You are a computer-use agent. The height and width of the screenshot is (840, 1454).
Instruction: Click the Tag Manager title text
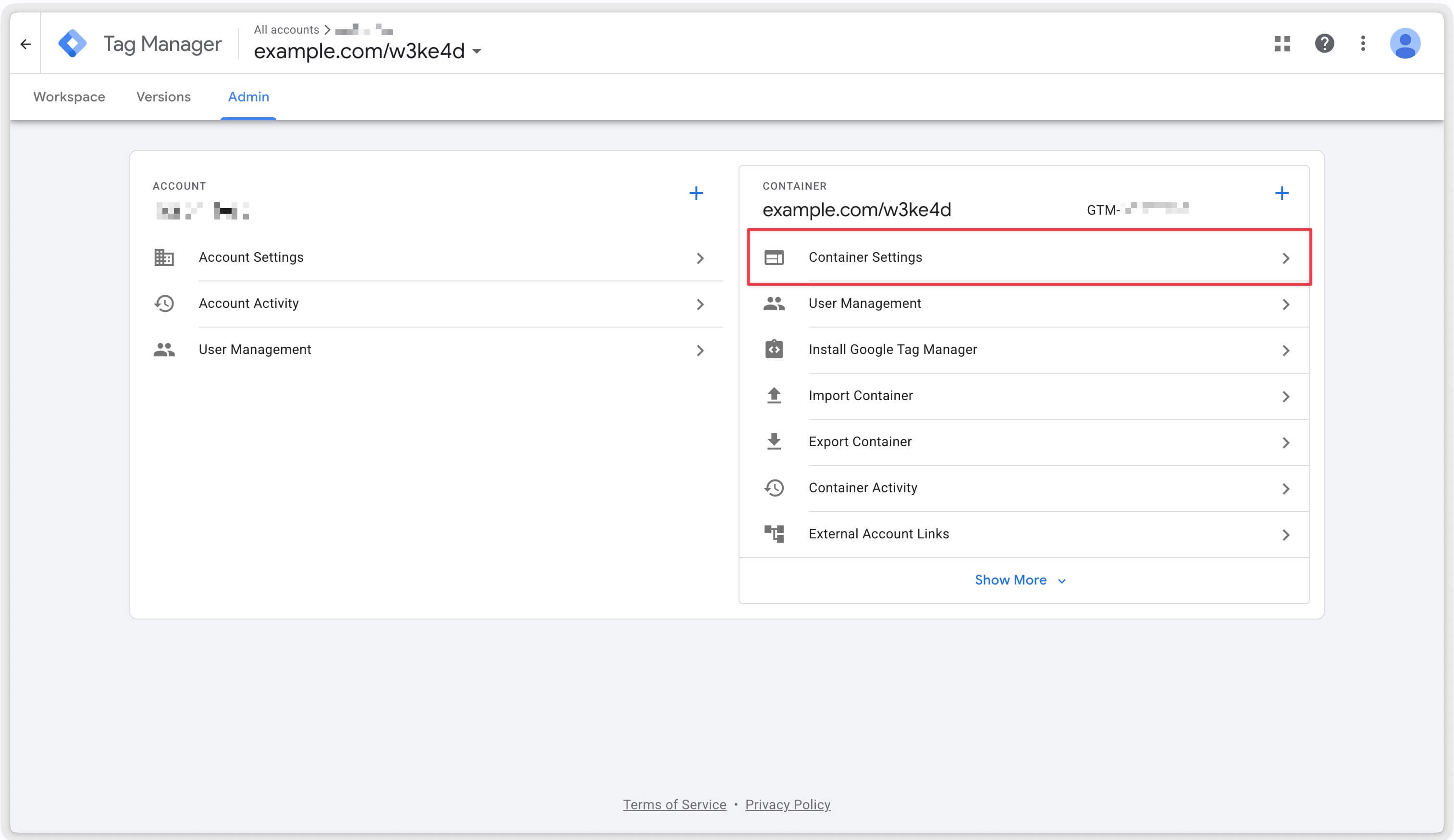(162, 44)
